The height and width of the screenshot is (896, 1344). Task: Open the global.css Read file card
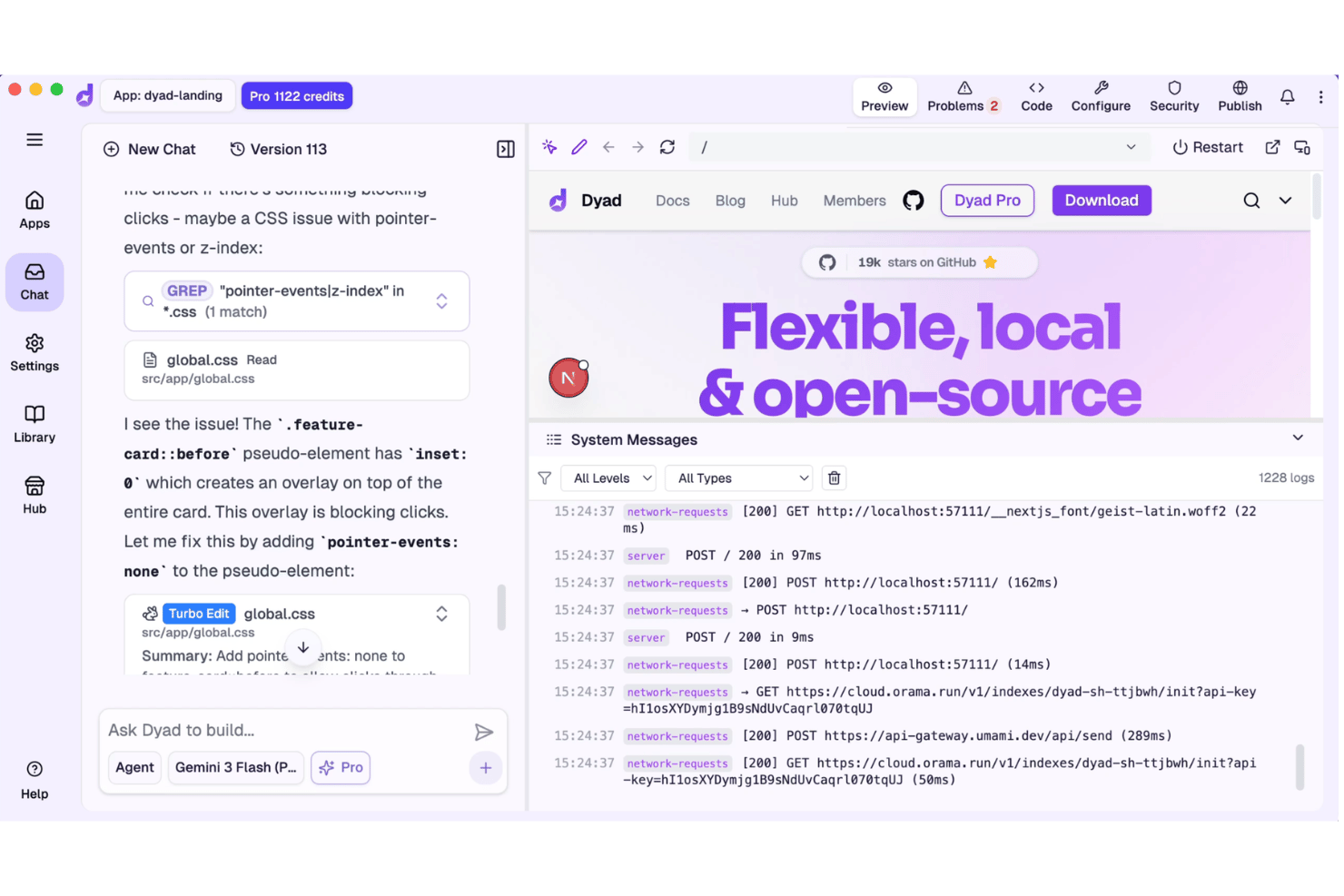[297, 370]
